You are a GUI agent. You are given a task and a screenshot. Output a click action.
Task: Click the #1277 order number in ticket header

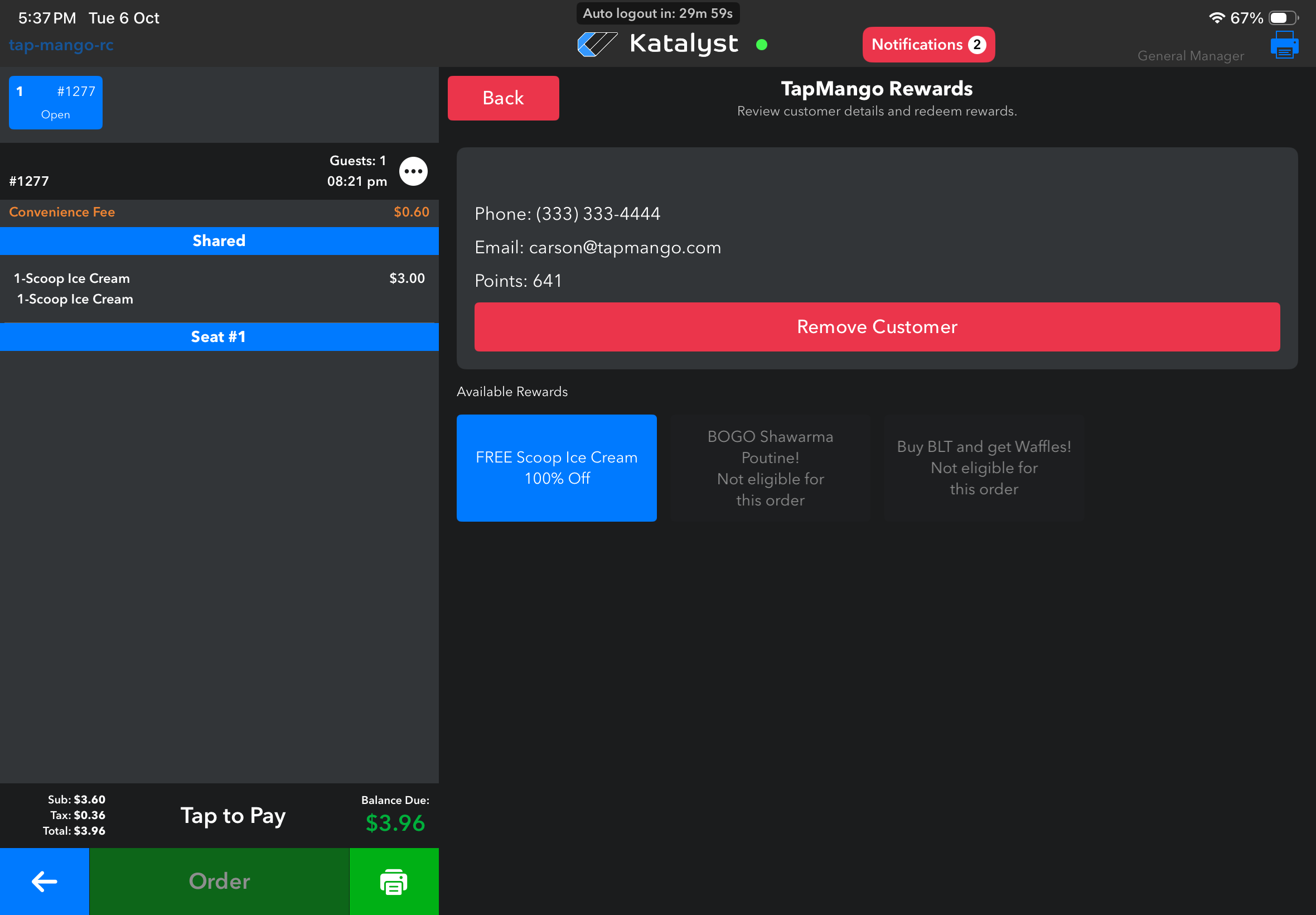point(28,181)
